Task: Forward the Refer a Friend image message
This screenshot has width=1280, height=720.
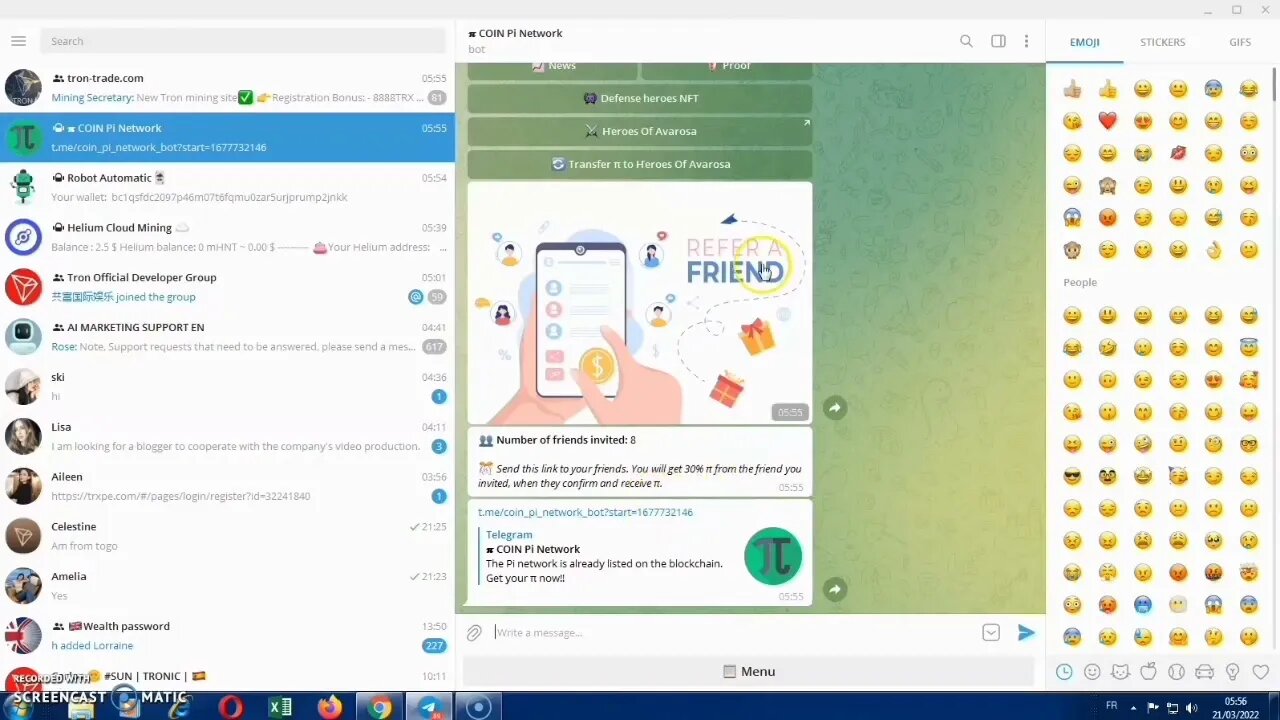Action: [835, 408]
